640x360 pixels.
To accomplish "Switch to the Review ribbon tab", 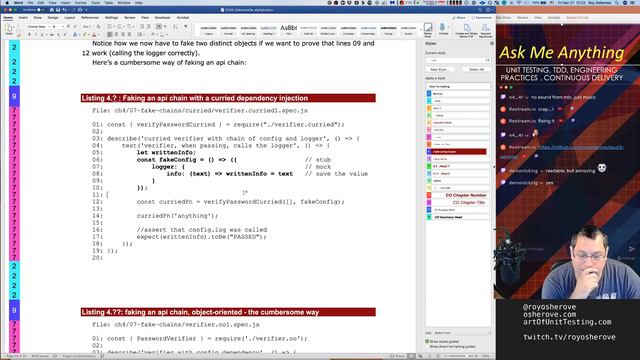I will point(130,18).
